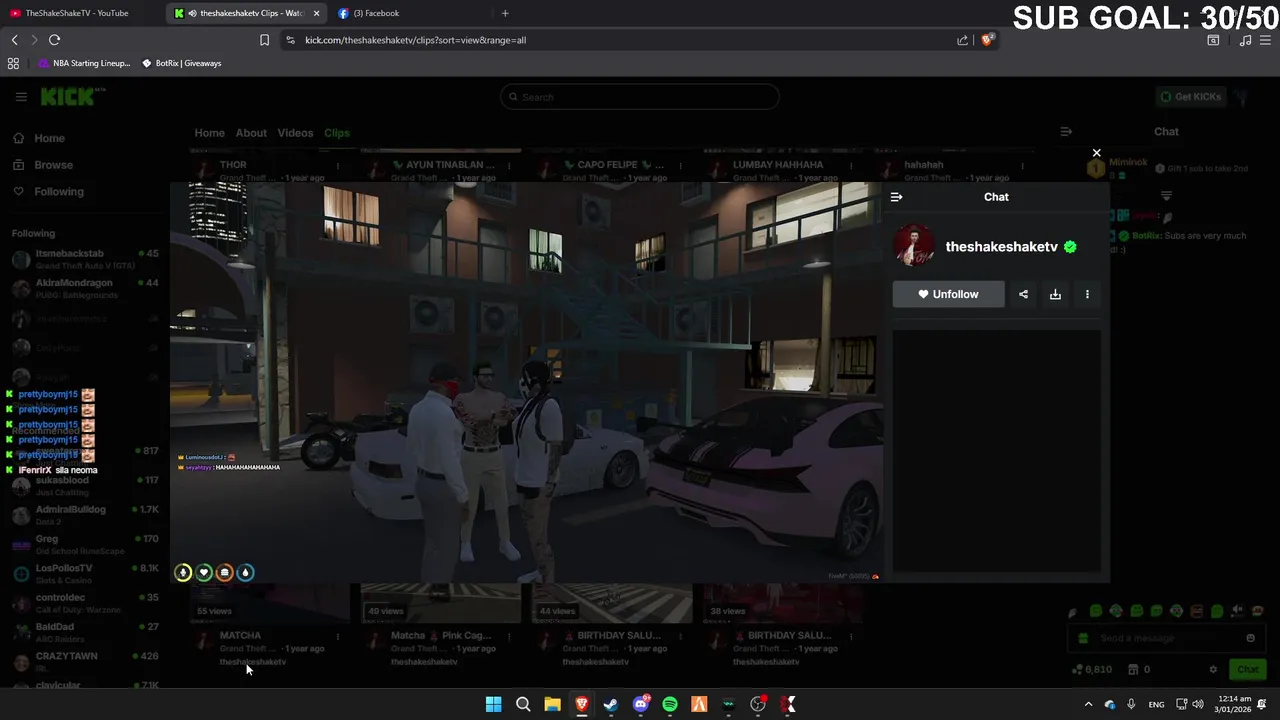
Task: Switch to the channel Home tab
Action: point(209,133)
